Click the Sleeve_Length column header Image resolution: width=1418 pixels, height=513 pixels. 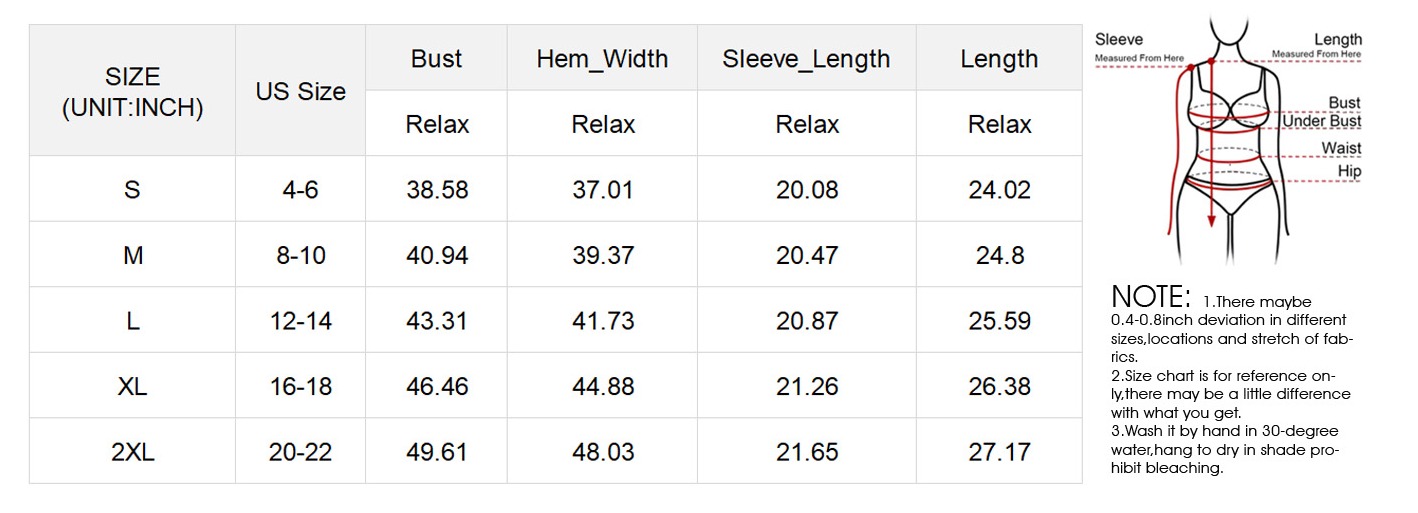click(x=806, y=59)
